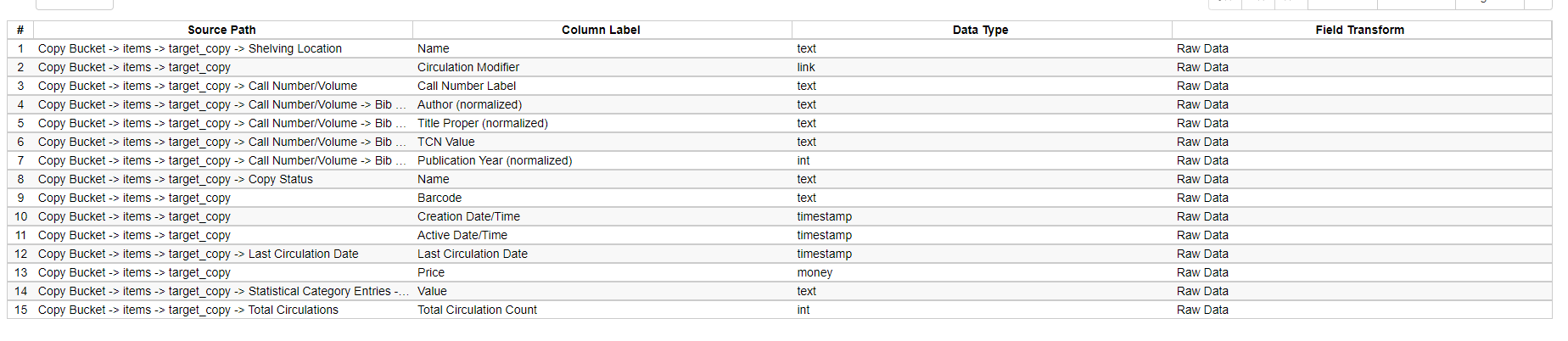
Task: Click the Call Number Label cell
Action: point(467,86)
